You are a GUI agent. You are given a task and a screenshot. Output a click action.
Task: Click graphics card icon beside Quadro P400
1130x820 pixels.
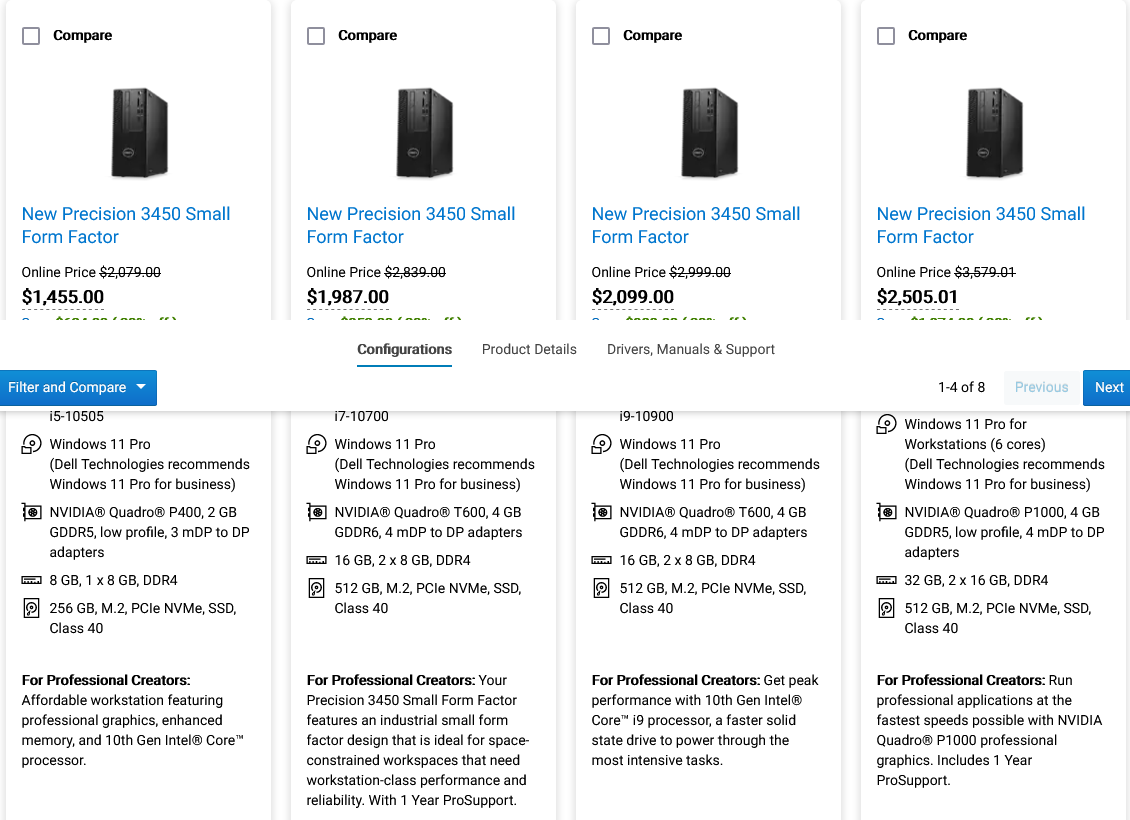(x=31, y=512)
